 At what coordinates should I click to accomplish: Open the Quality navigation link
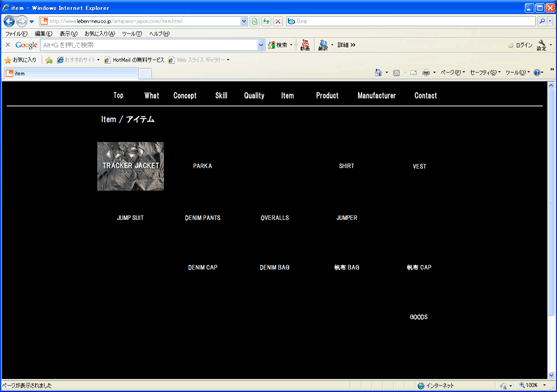(254, 96)
